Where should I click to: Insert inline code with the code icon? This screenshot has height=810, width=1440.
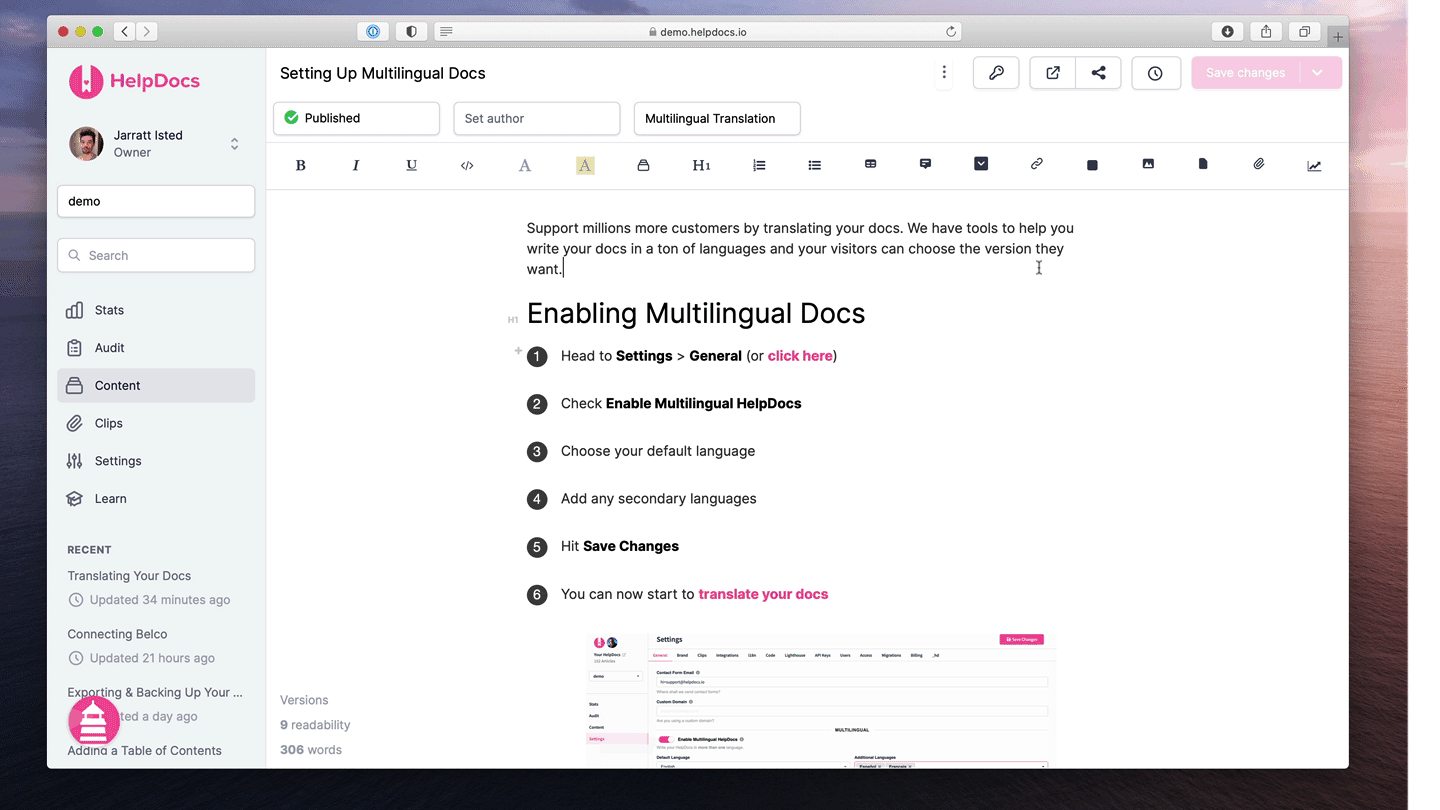point(467,165)
